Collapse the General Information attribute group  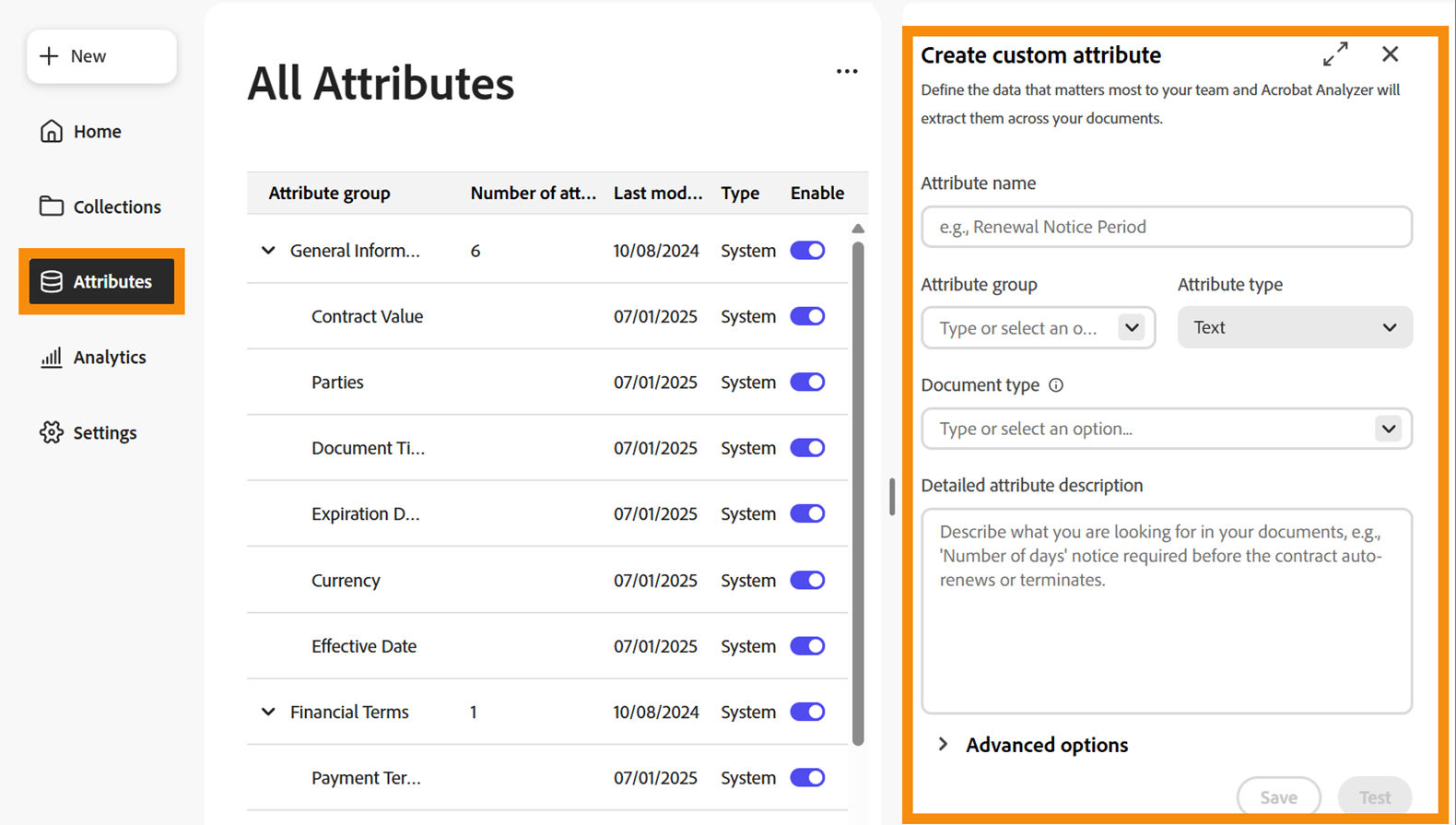click(x=268, y=251)
